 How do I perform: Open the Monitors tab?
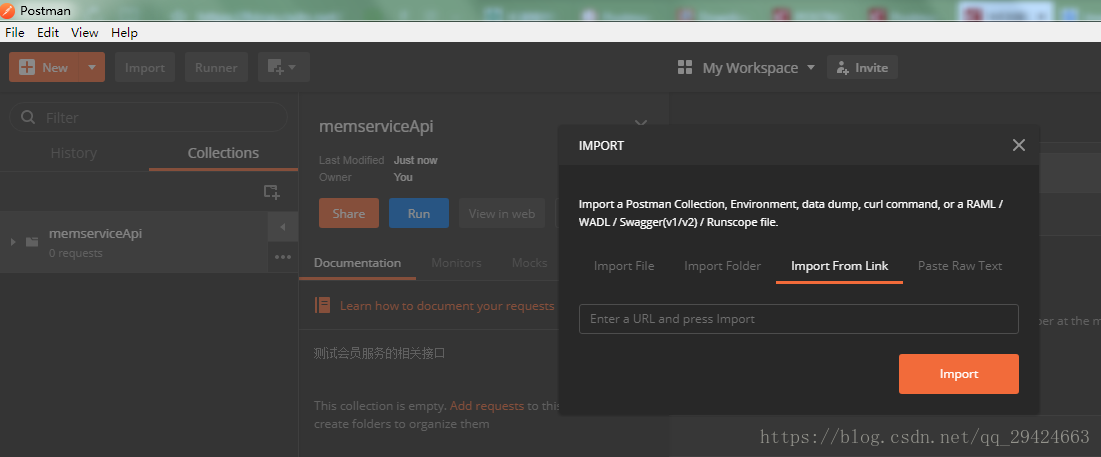456,263
